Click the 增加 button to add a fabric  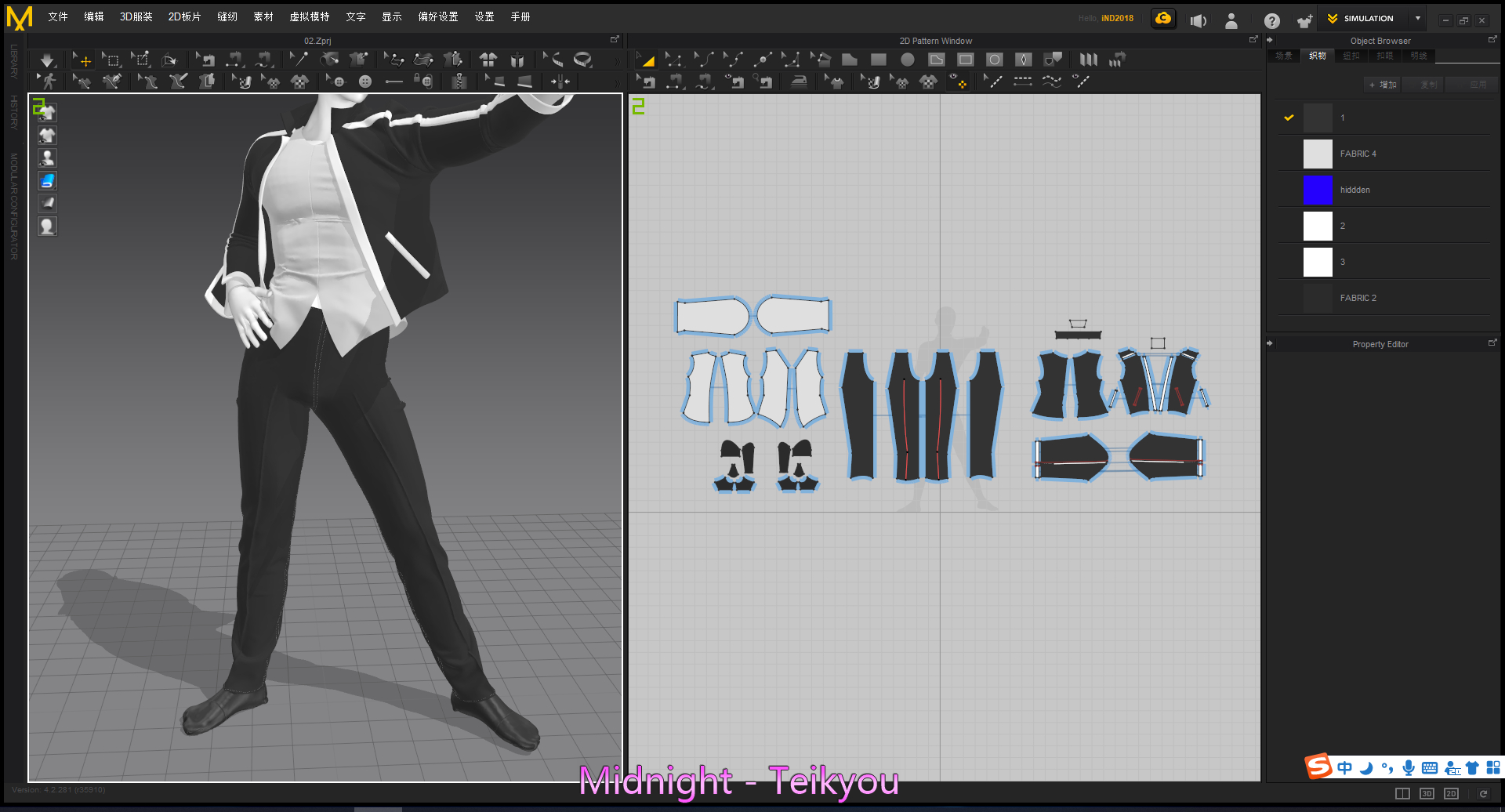pos(1383,84)
